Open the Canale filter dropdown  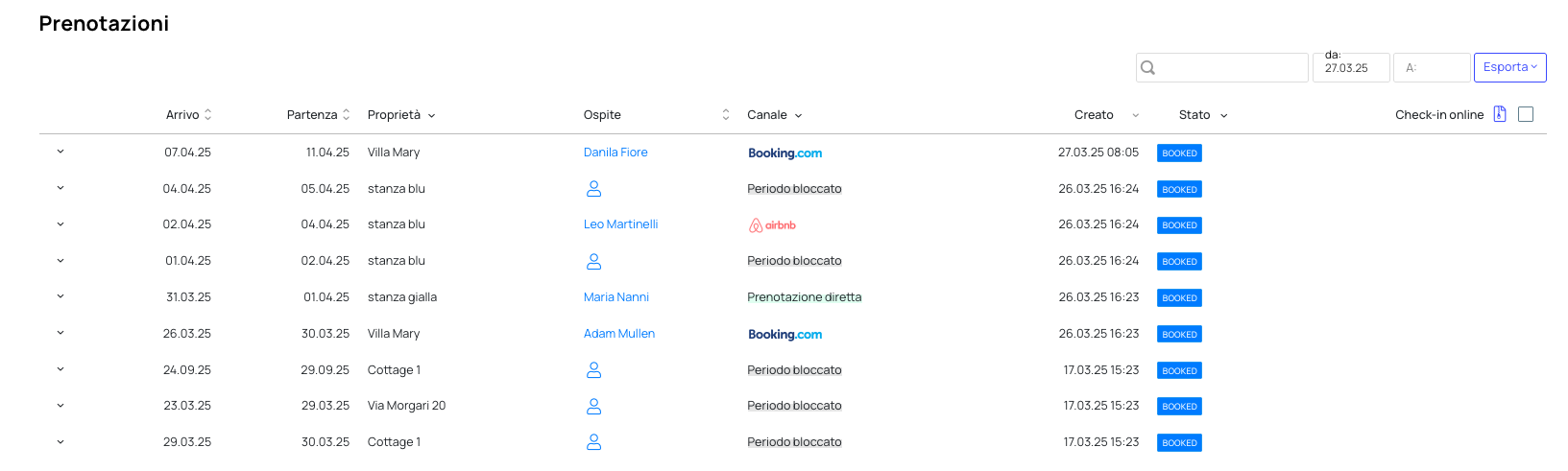[798, 115]
